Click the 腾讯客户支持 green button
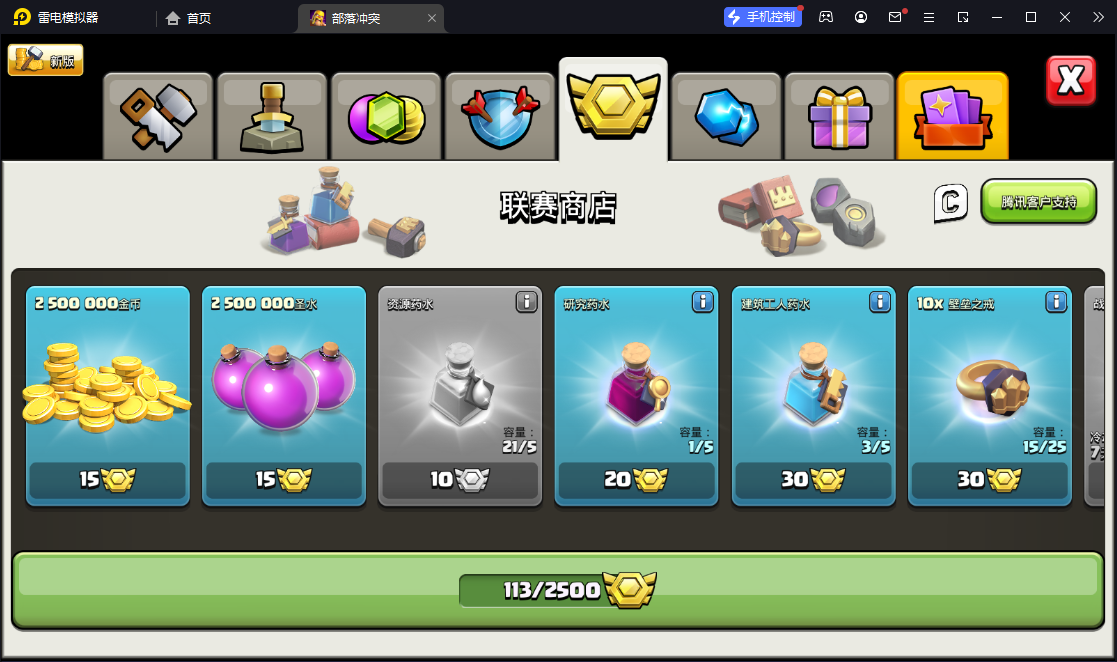Image resolution: width=1117 pixels, height=662 pixels. [1039, 202]
